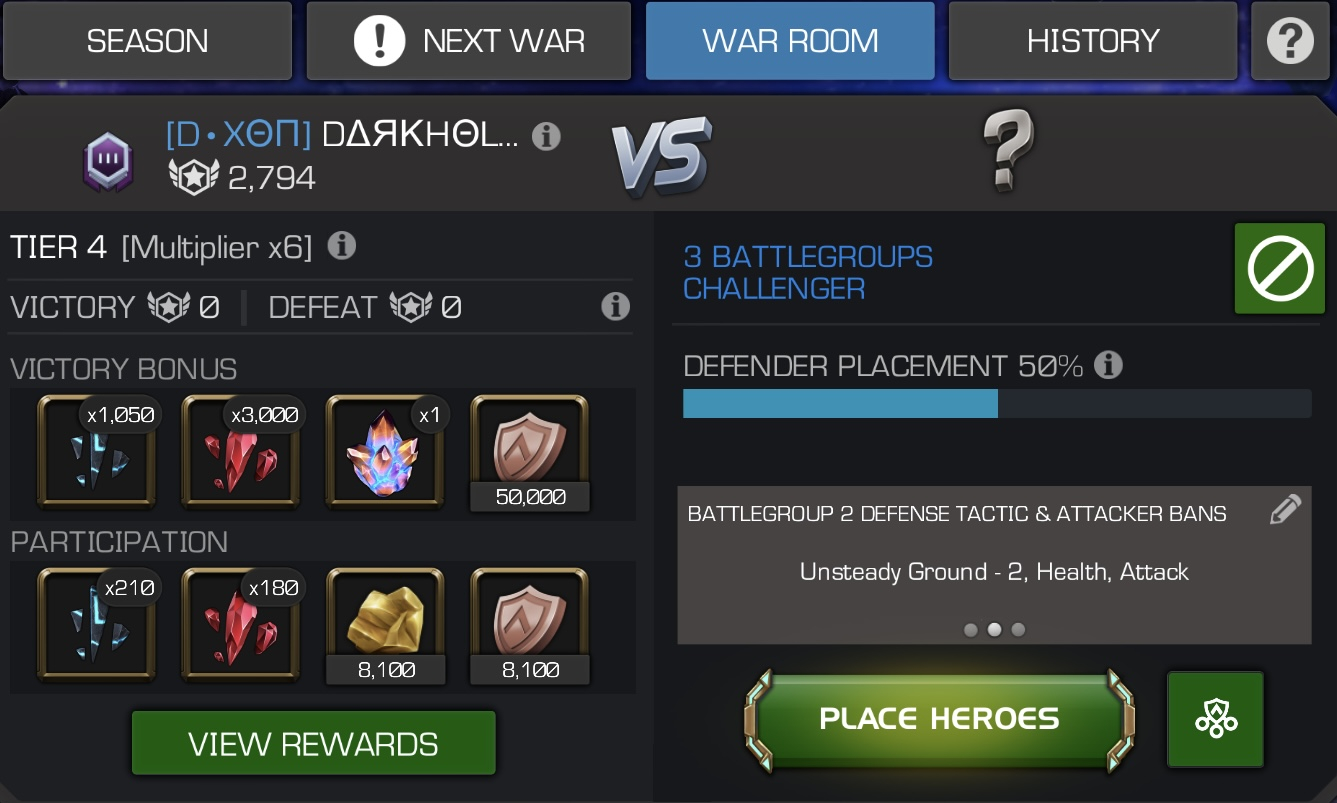
Task: Click the Defender Placement progress bar
Action: point(997,403)
